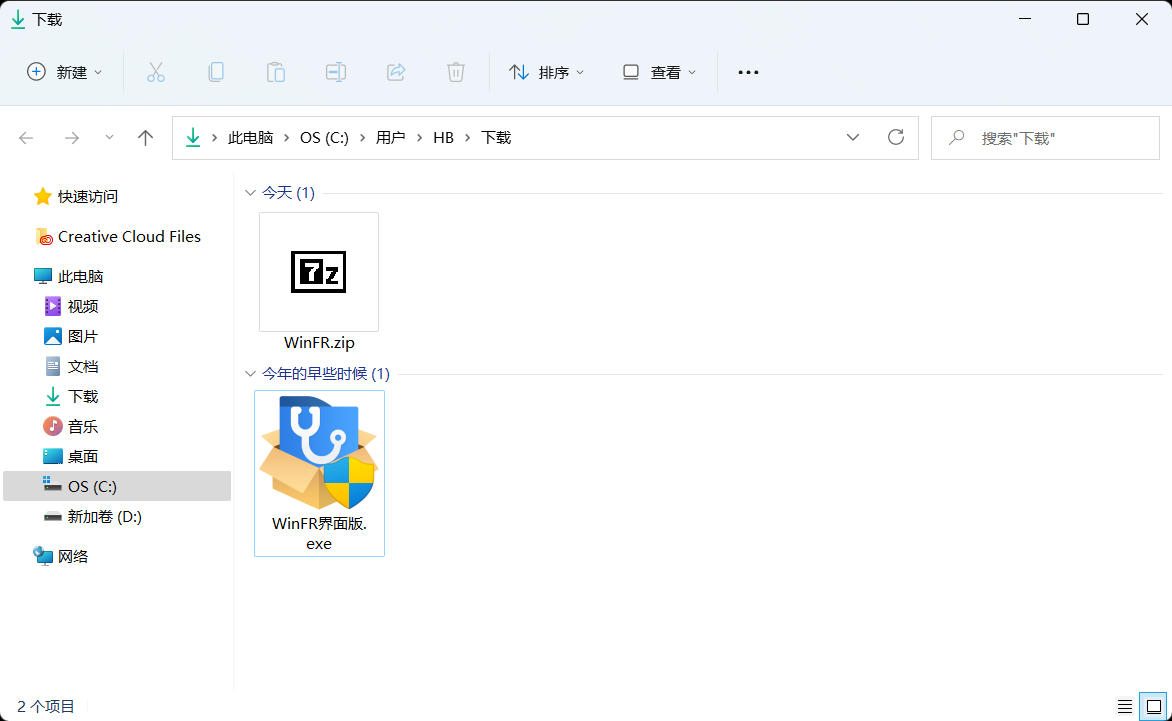
Task: Expand the address bar history dropdown
Action: point(853,137)
